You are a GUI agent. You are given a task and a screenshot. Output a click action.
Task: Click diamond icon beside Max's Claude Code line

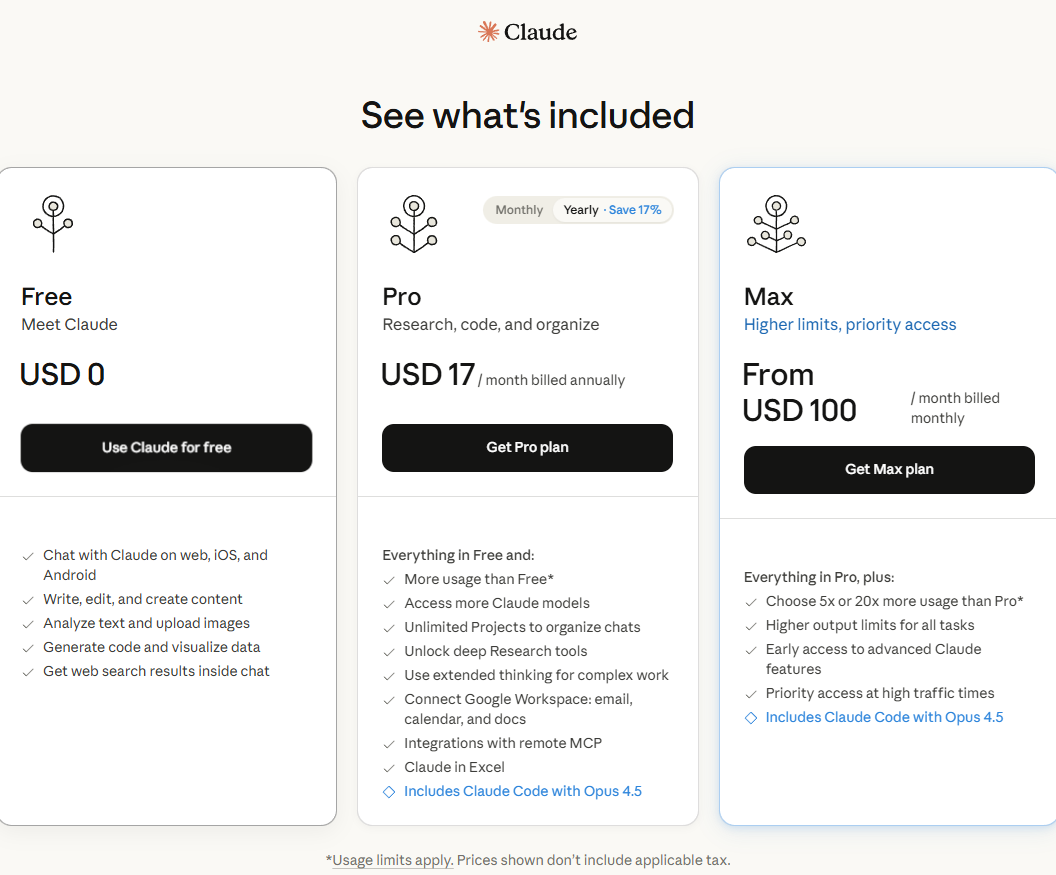[751, 718]
